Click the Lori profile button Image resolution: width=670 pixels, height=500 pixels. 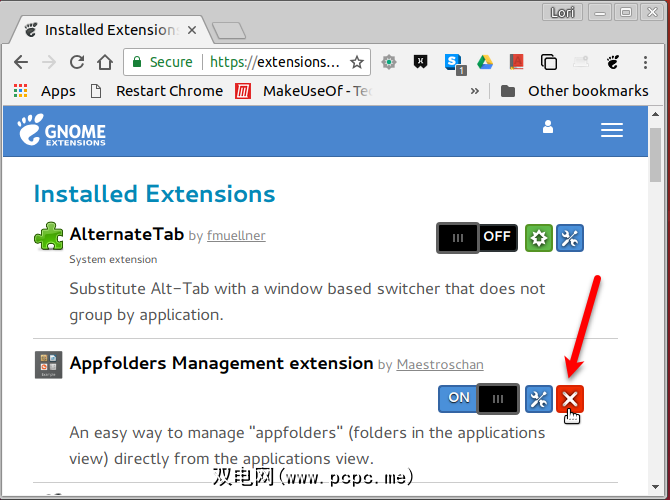tap(562, 12)
